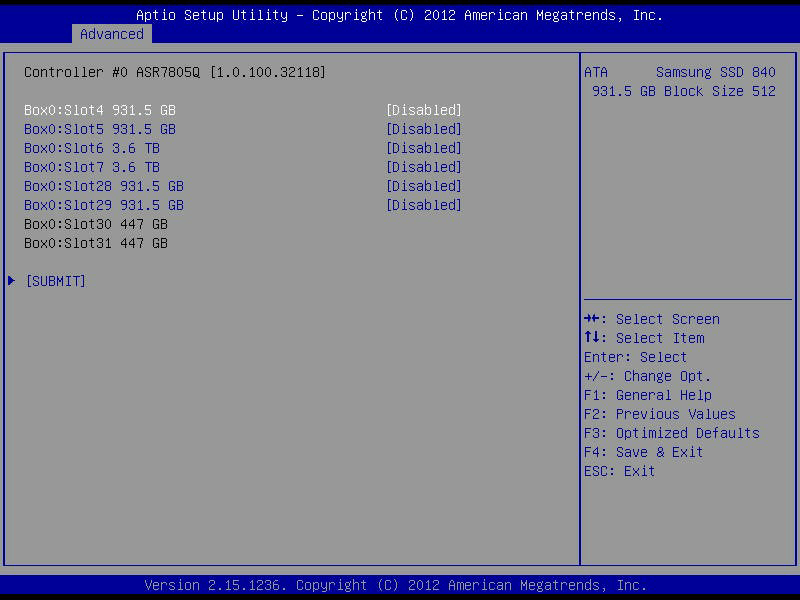Viewport: 800px width, 600px height.
Task: Toggle Box0:Slot28 931.5 GB Disabled value
Action: point(423,186)
